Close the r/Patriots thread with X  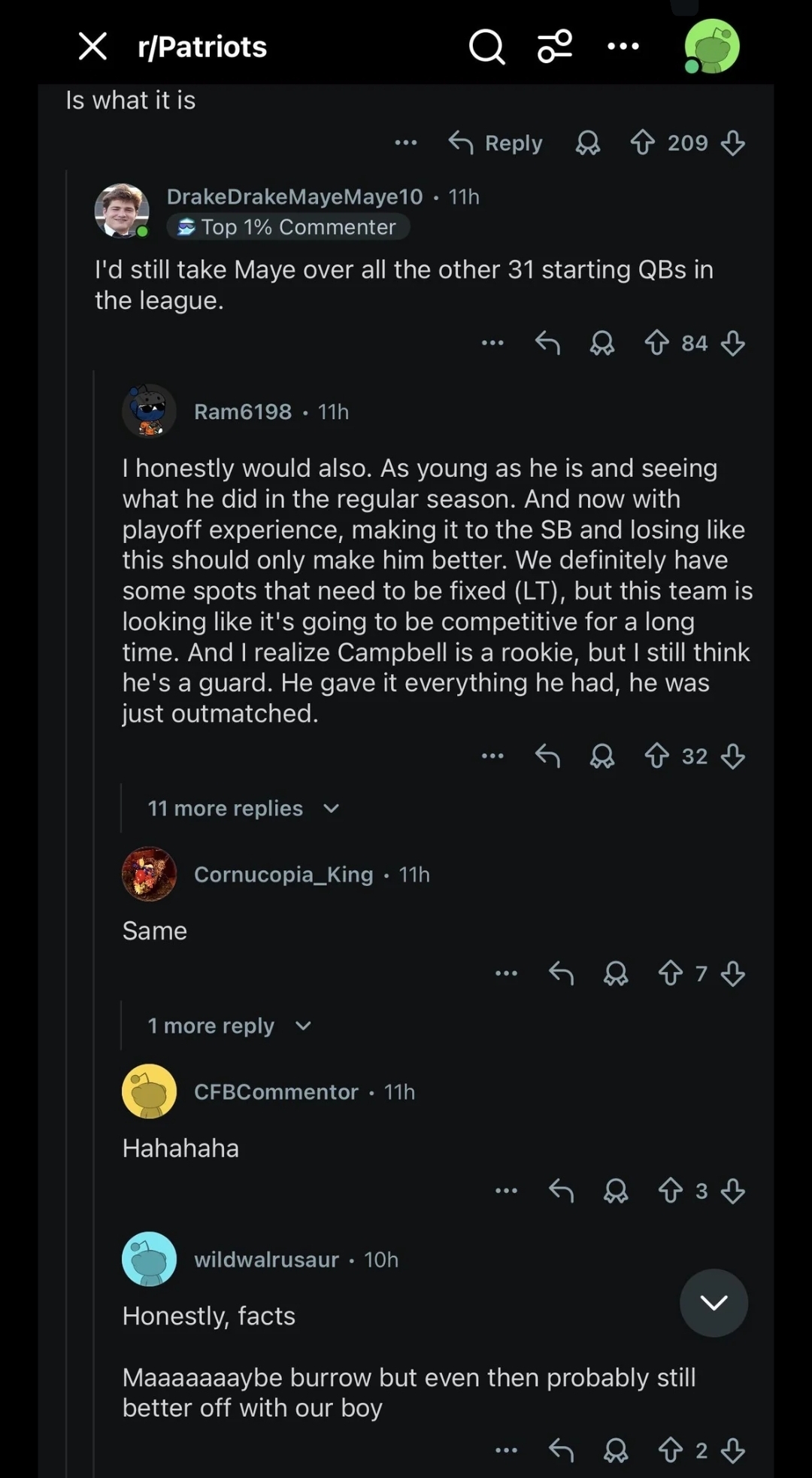pos(92,47)
